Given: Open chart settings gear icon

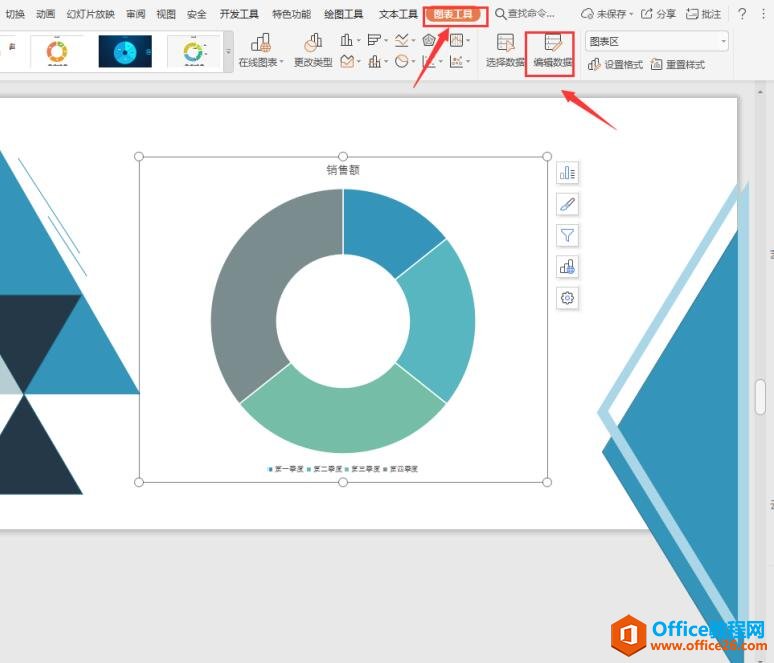Looking at the screenshot, I should [x=568, y=298].
